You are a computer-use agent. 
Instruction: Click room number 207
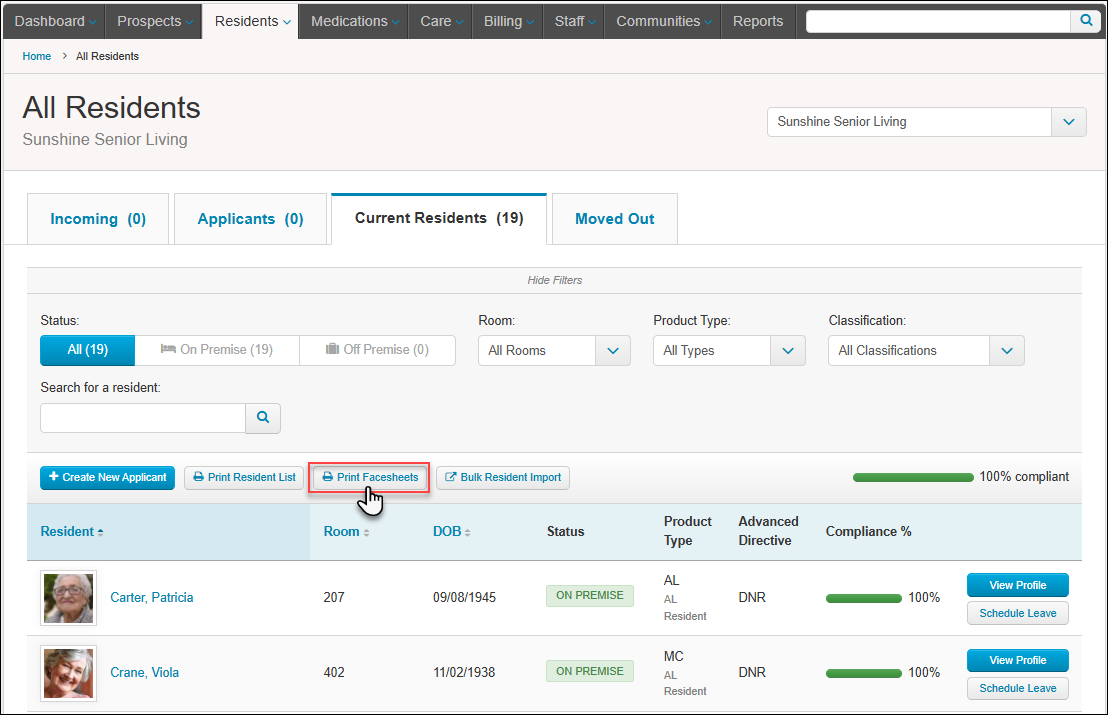pyautogui.click(x=334, y=598)
